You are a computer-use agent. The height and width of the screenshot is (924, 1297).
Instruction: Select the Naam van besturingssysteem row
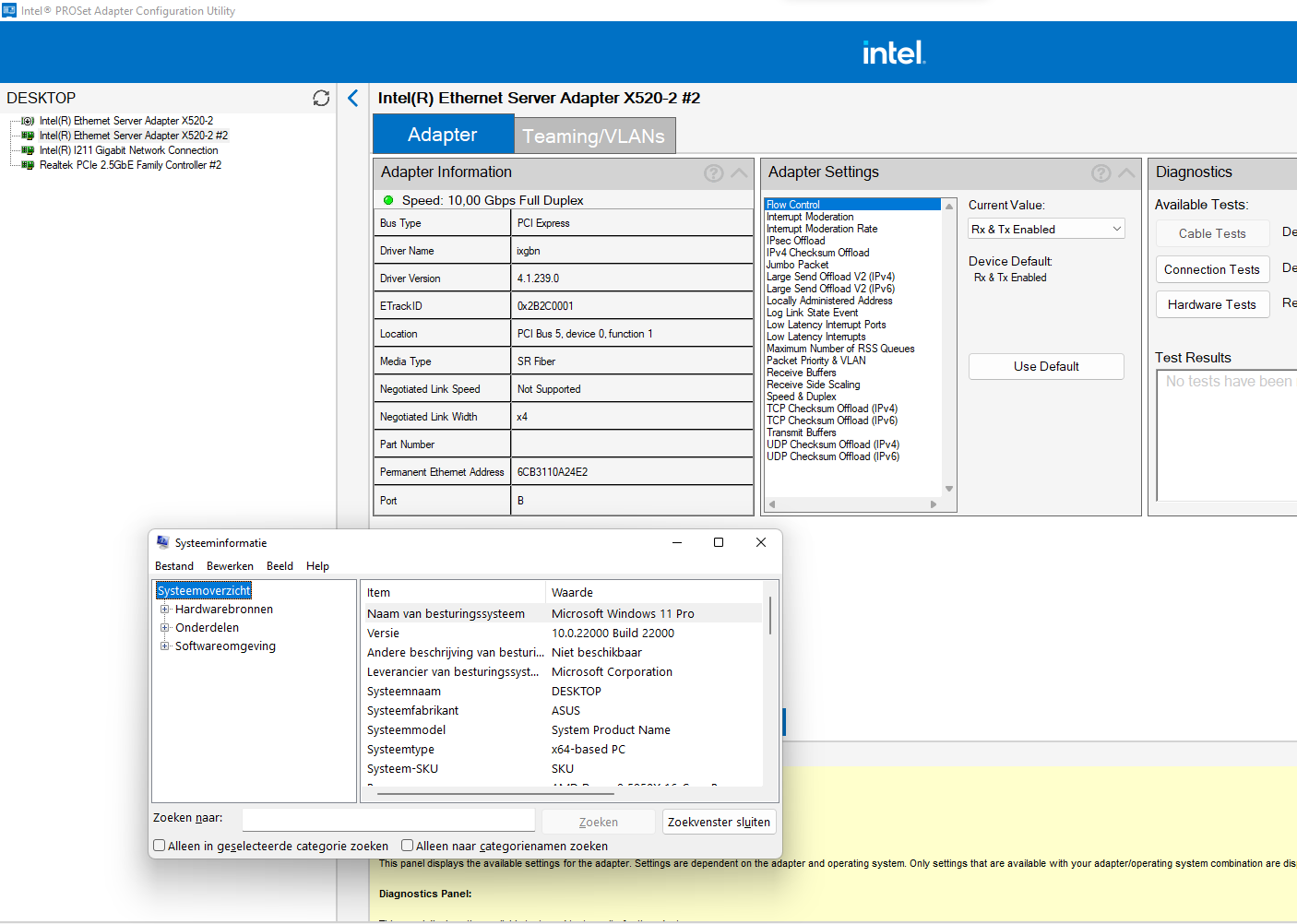[563, 613]
